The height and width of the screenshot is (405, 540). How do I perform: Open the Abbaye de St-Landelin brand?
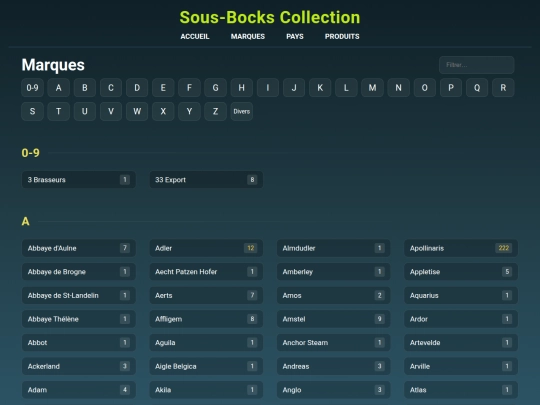coord(79,295)
